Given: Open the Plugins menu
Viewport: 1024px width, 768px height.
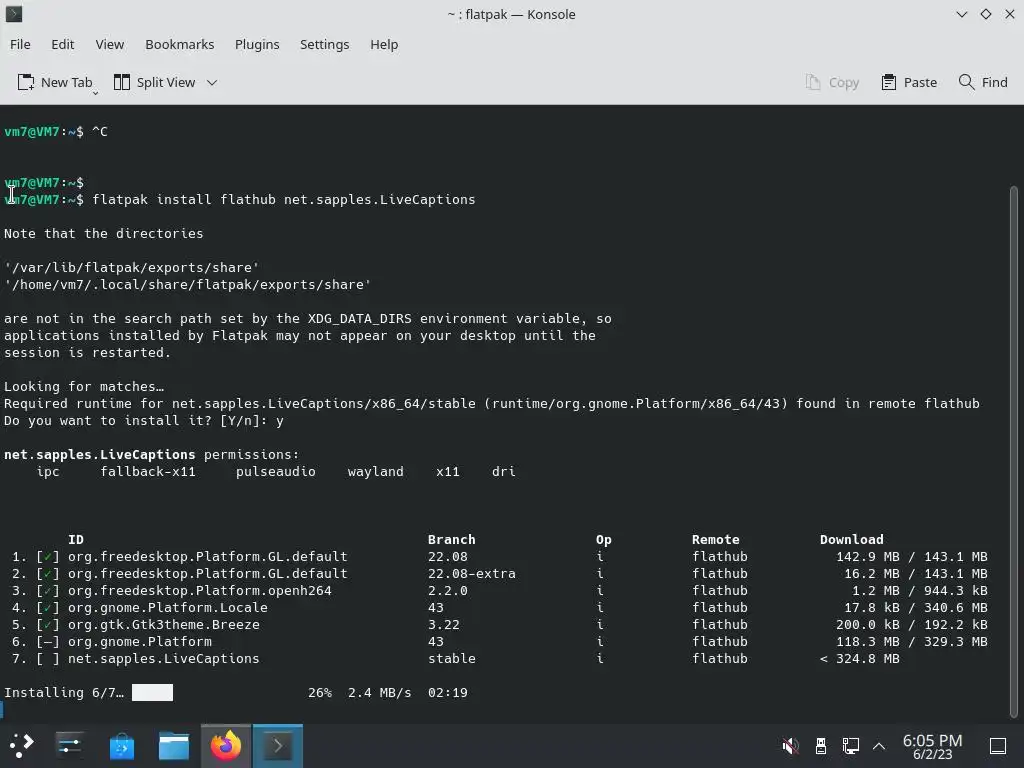Looking at the screenshot, I should [x=257, y=44].
